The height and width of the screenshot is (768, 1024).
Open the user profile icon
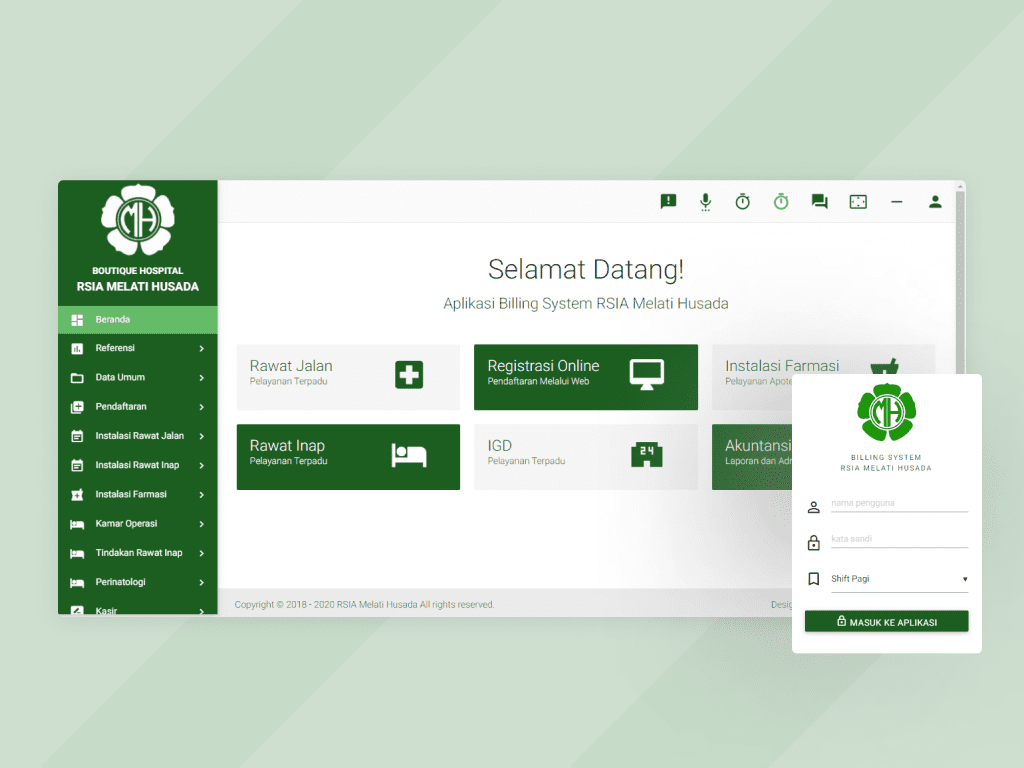tap(935, 201)
